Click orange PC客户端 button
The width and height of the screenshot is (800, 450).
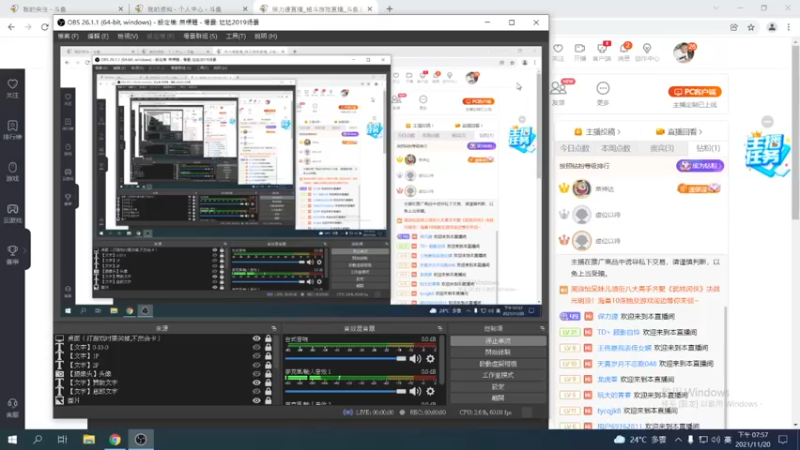tap(694, 92)
